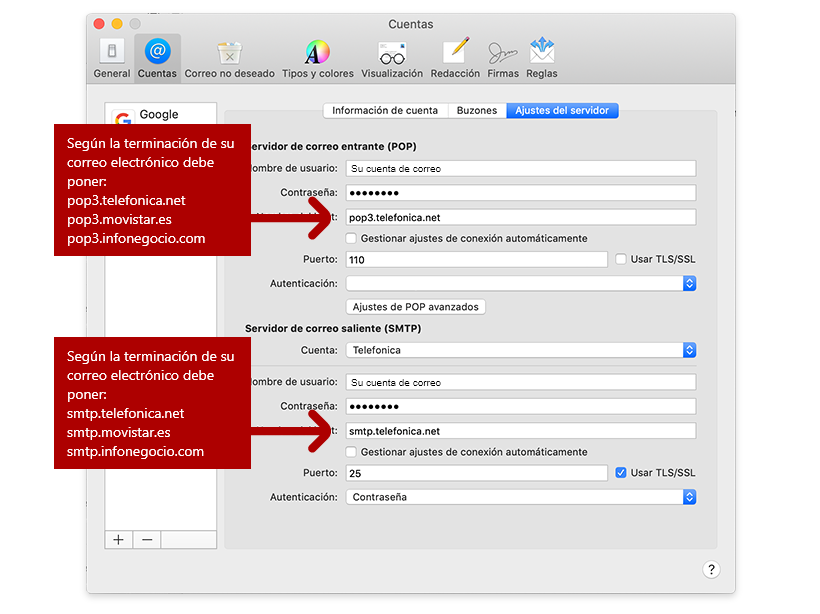
Task: Open Reglas preferences
Action: tap(542, 58)
